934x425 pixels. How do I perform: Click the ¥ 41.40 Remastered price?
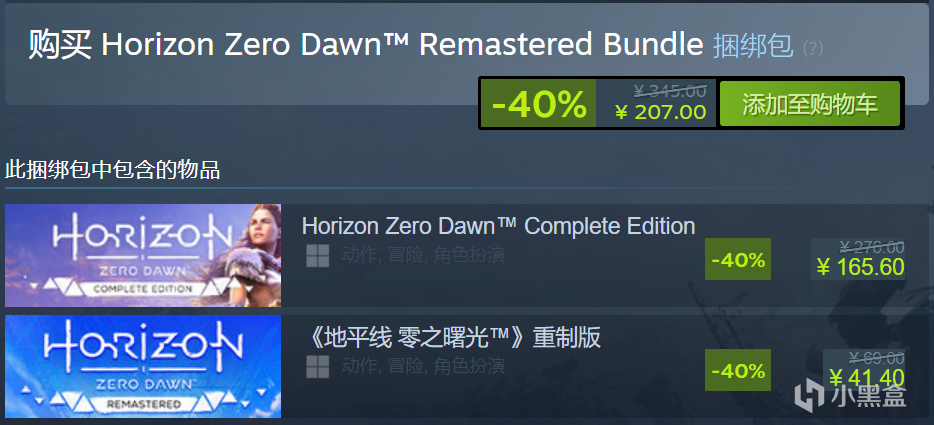[x=867, y=378]
